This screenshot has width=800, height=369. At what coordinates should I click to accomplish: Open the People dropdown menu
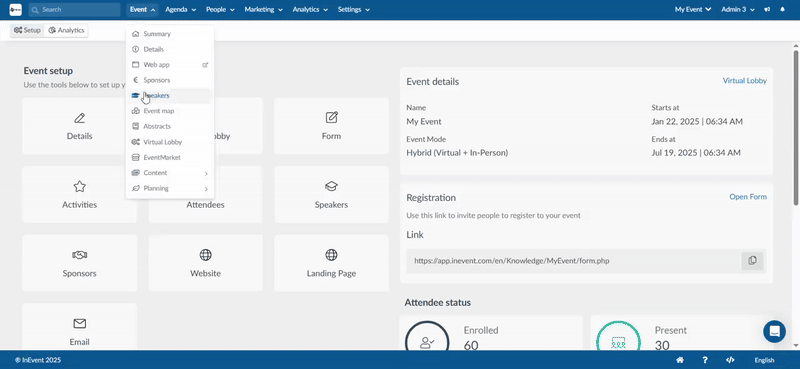point(220,10)
